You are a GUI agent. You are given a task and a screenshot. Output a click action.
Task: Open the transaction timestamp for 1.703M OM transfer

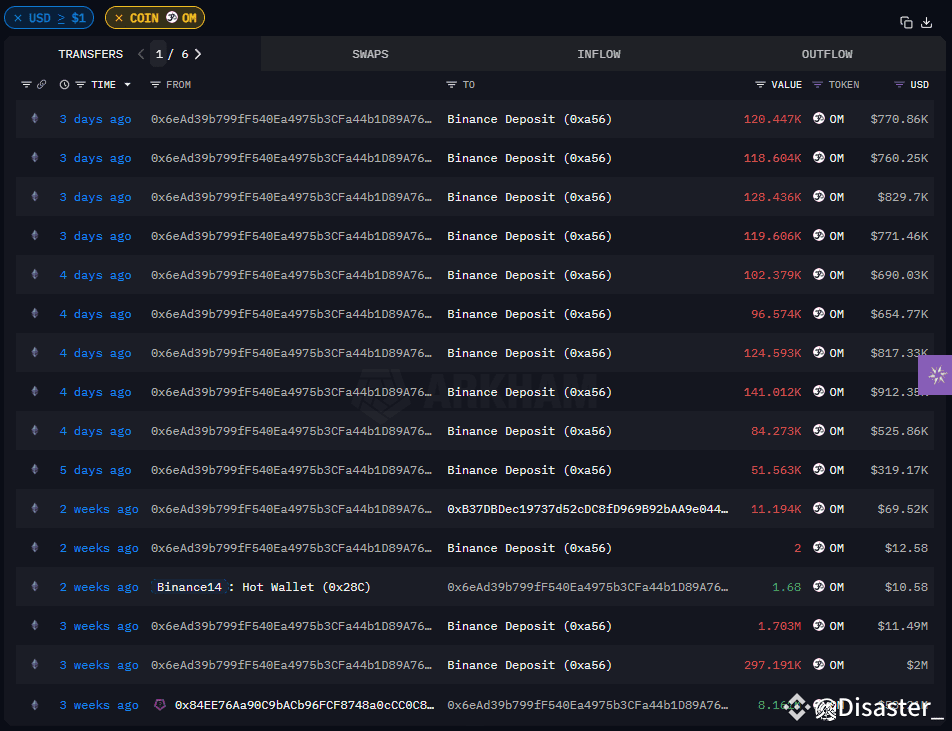click(99, 626)
